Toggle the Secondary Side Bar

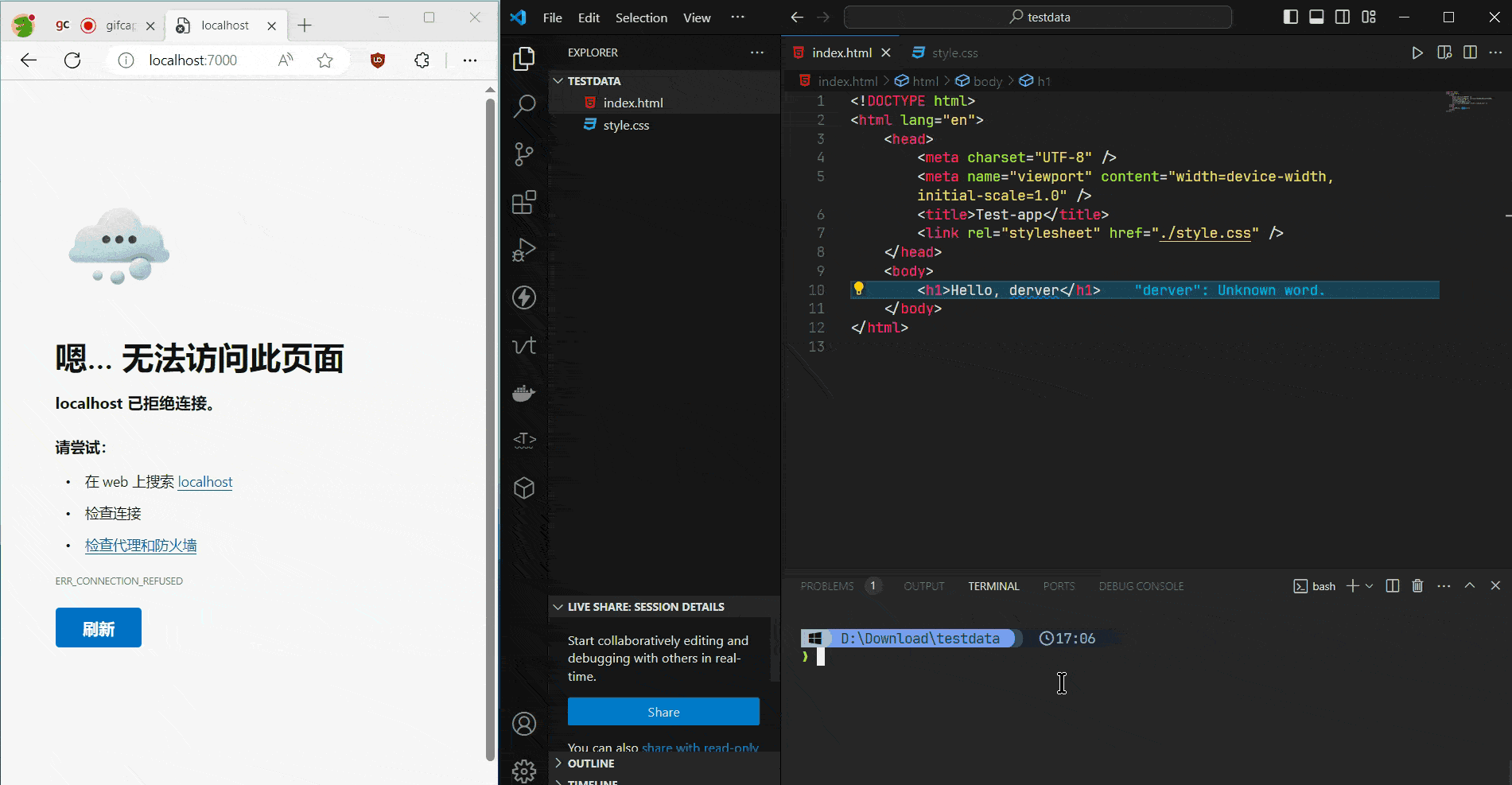[1343, 17]
